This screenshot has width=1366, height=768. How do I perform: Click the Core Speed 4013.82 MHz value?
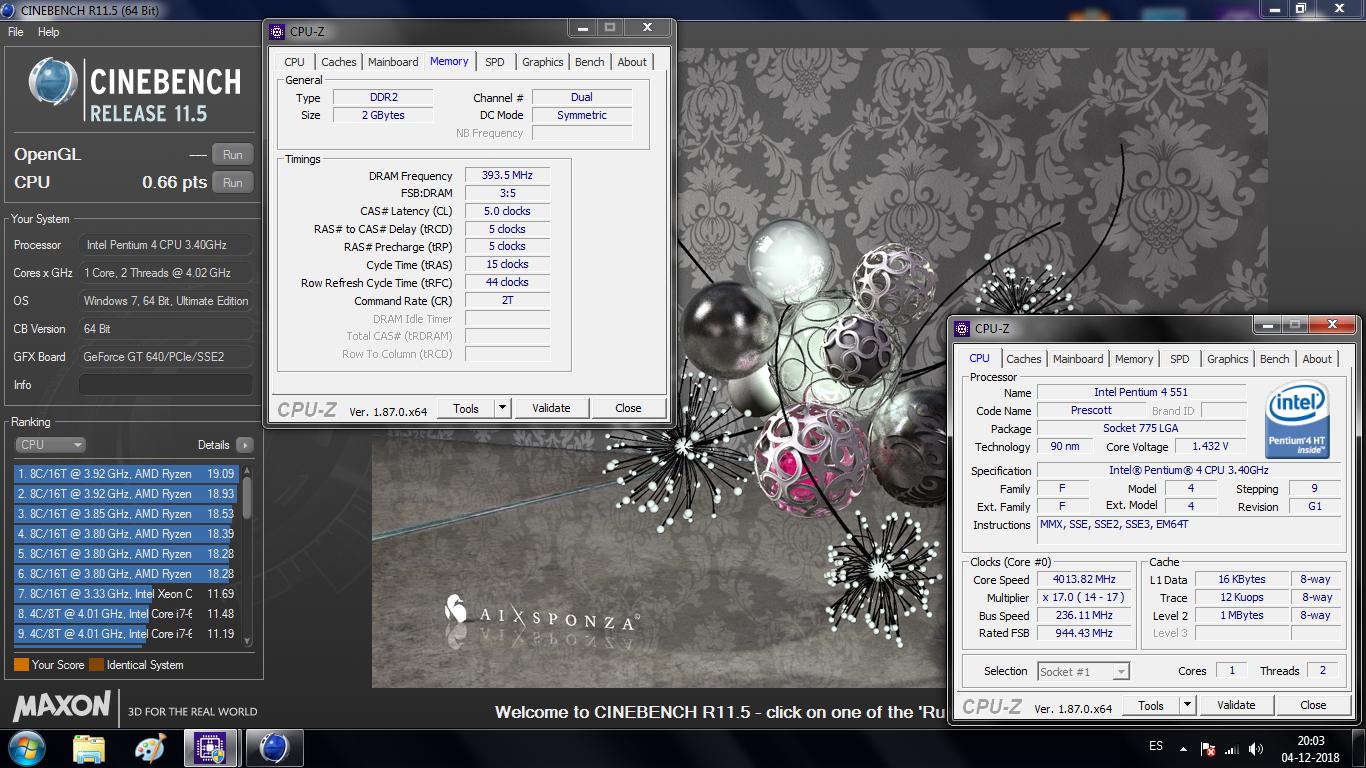(1084, 580)
